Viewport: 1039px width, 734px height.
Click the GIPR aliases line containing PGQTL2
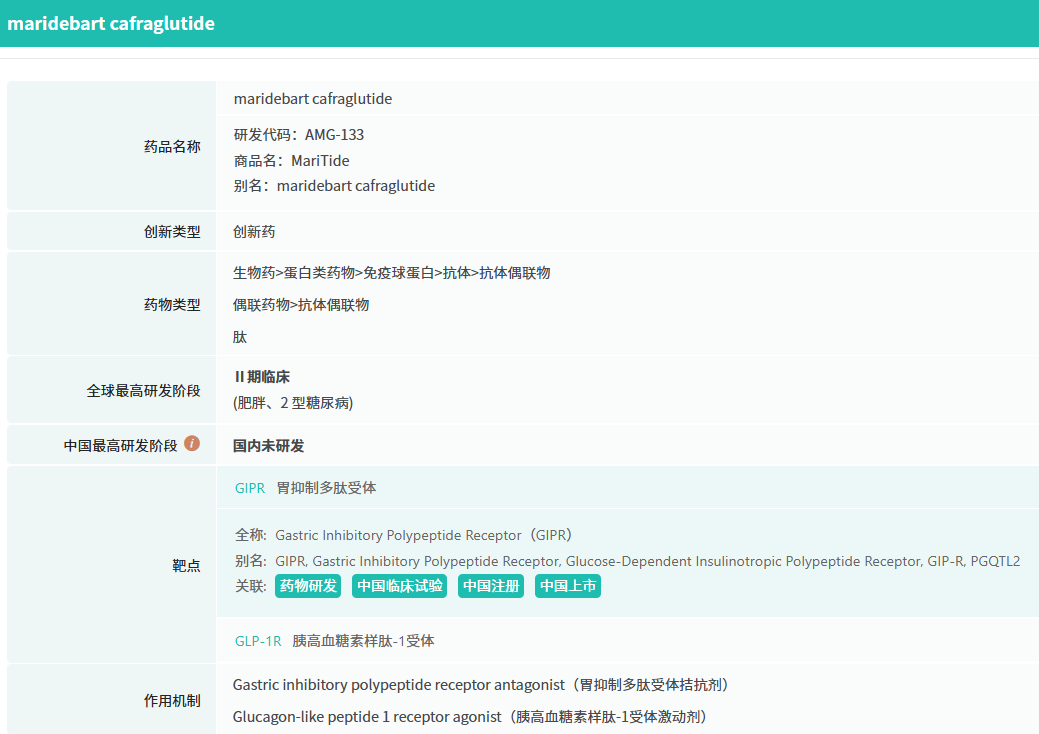[x=647, y=561]
